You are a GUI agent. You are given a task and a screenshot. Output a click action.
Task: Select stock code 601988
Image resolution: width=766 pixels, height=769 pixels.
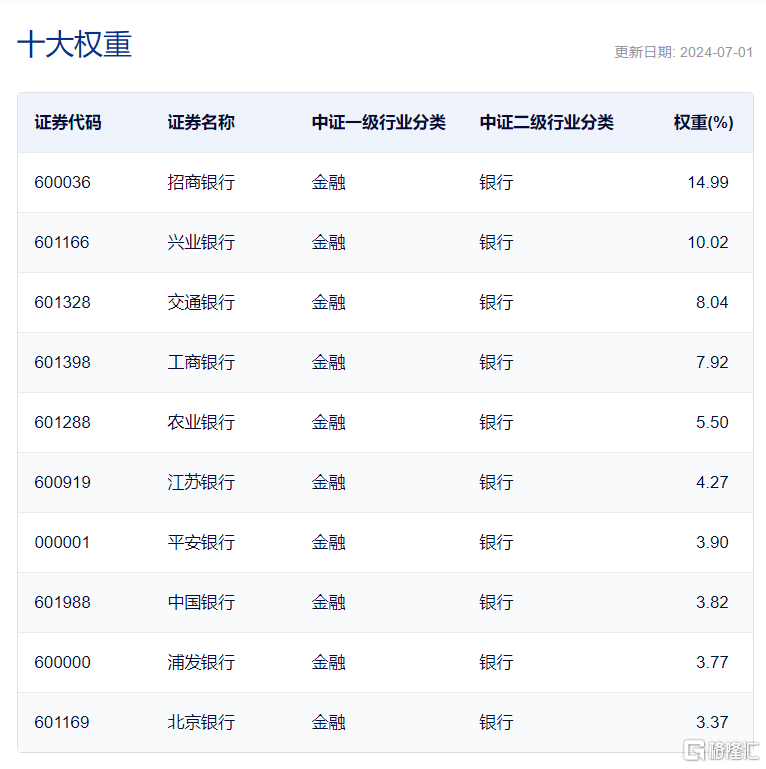click(x=63, y=602)
